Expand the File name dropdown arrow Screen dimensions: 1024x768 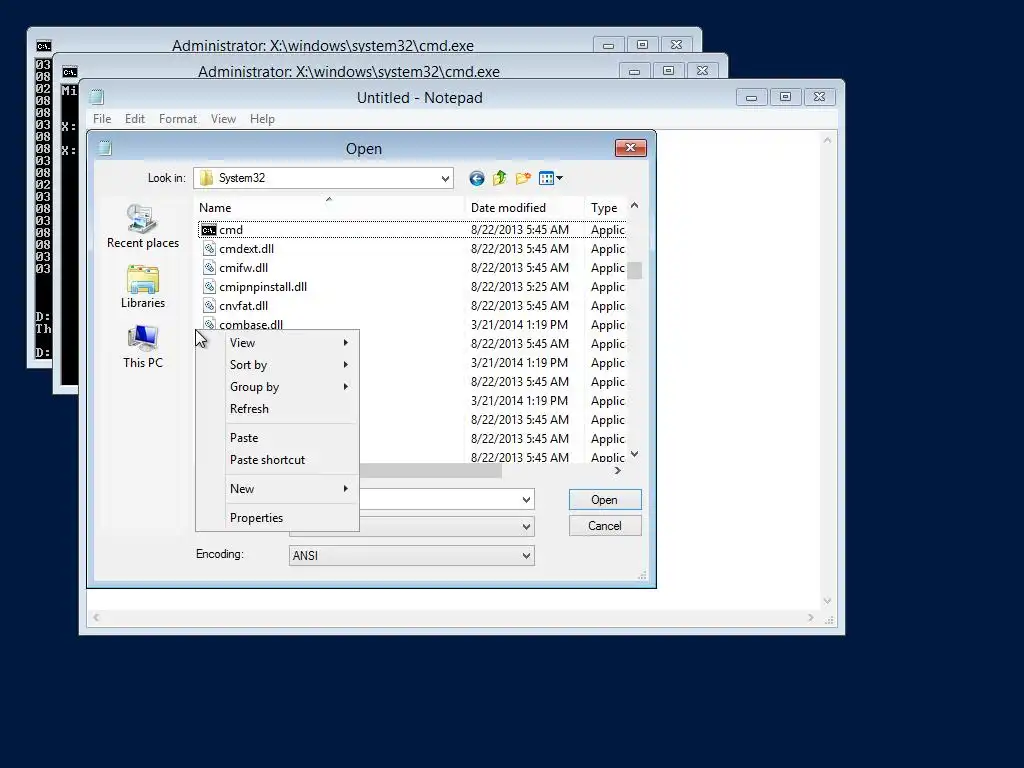(x=526, y=500)
